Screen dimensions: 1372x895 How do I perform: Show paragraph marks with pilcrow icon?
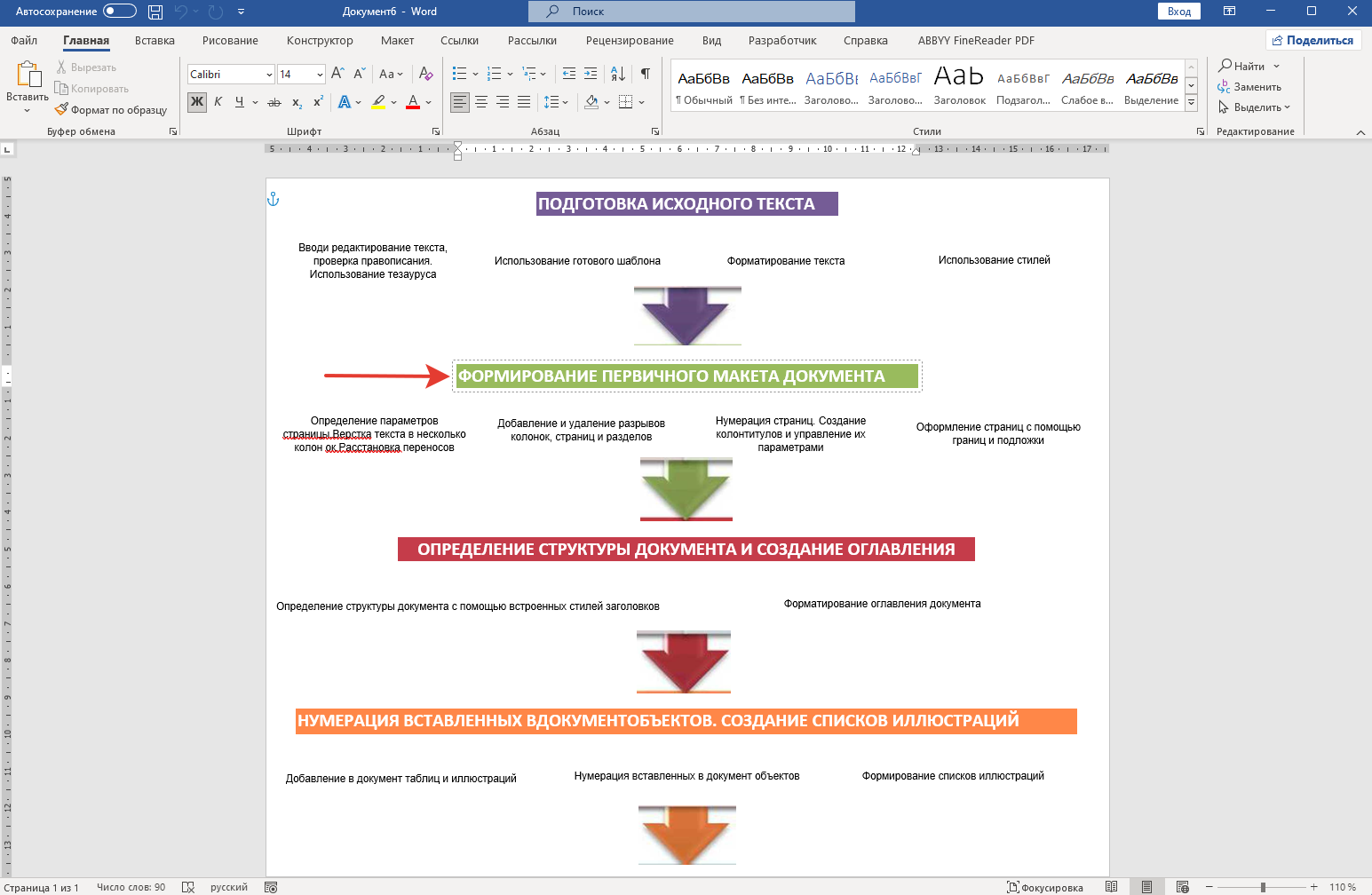click(x=646, y=74)
